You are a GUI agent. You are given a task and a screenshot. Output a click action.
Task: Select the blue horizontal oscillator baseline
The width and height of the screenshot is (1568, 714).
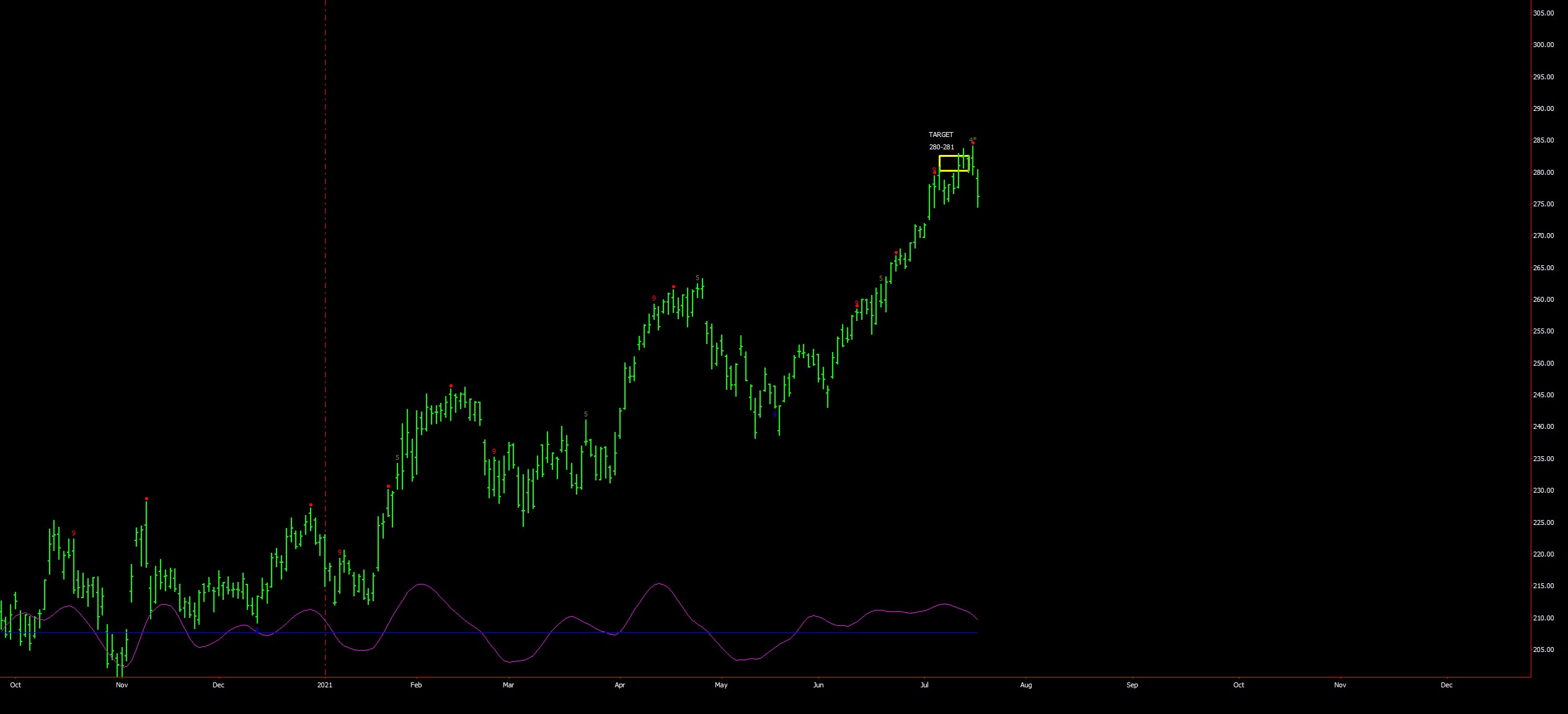pyautogui.click(x=489, y=632)
